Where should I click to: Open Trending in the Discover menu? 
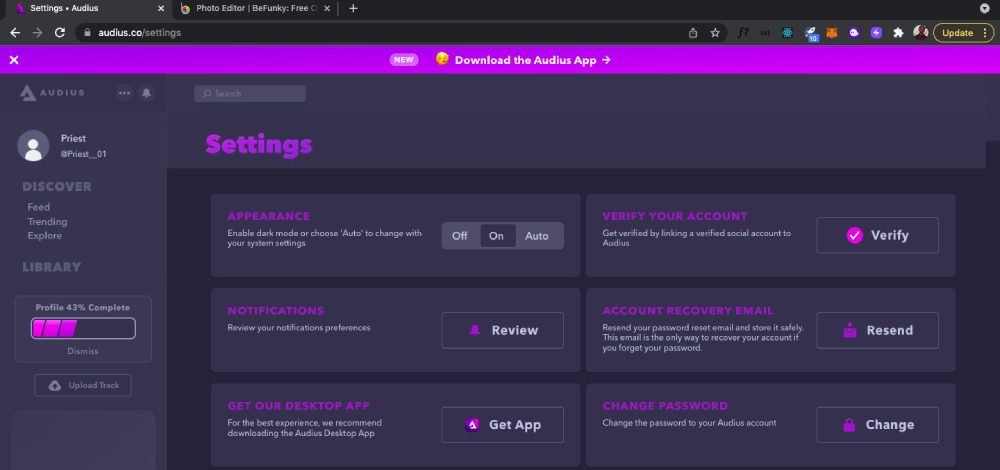coord(47,222)
